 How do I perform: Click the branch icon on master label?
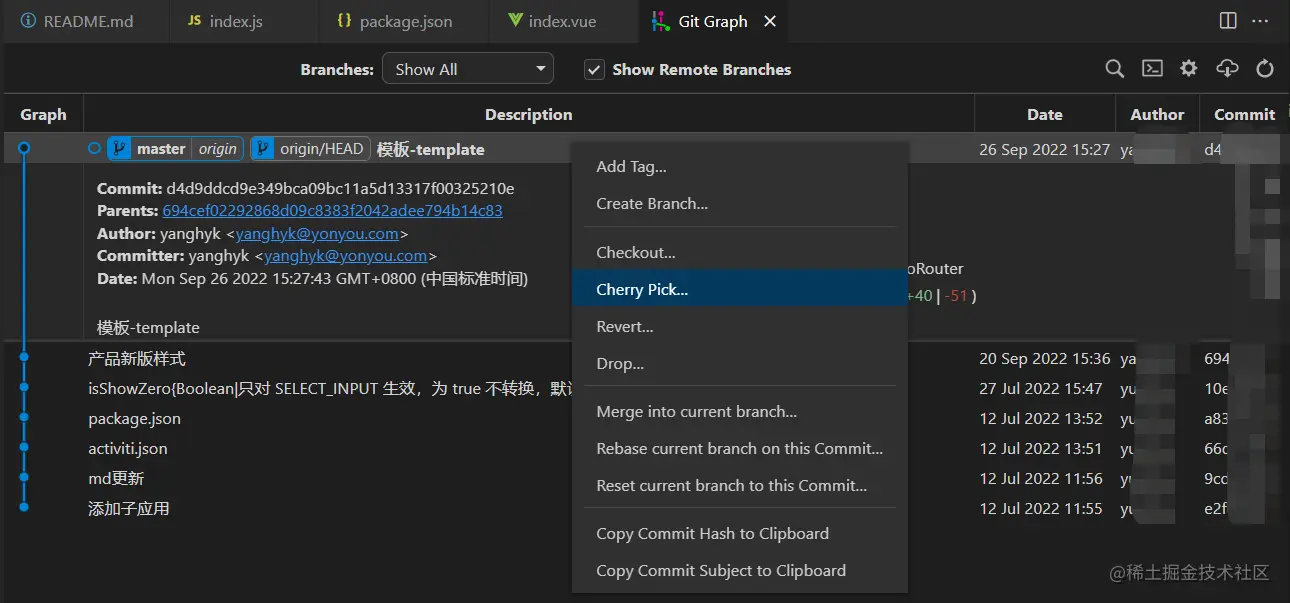click(120, 149)
